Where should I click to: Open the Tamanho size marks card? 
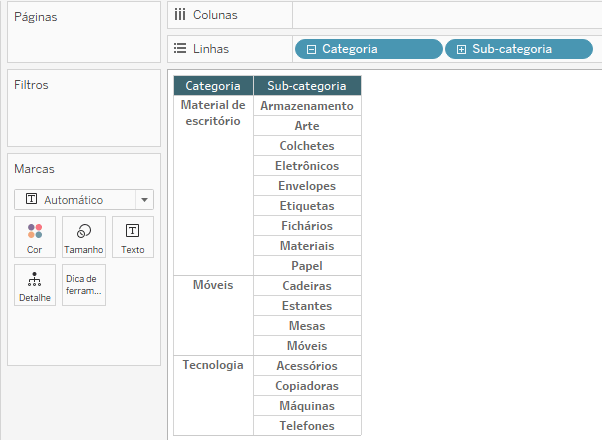tap(83, 237)
